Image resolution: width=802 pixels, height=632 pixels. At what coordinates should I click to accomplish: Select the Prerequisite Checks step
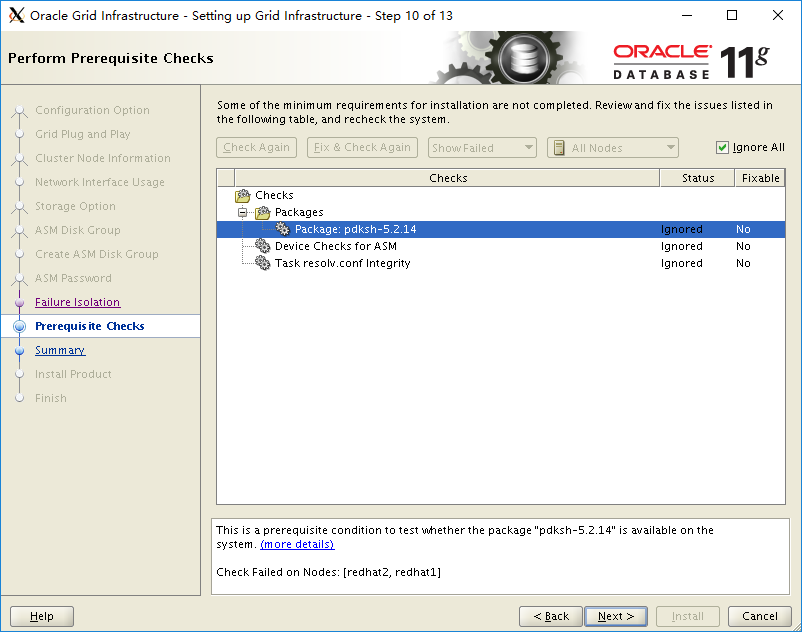coord(90,326)
